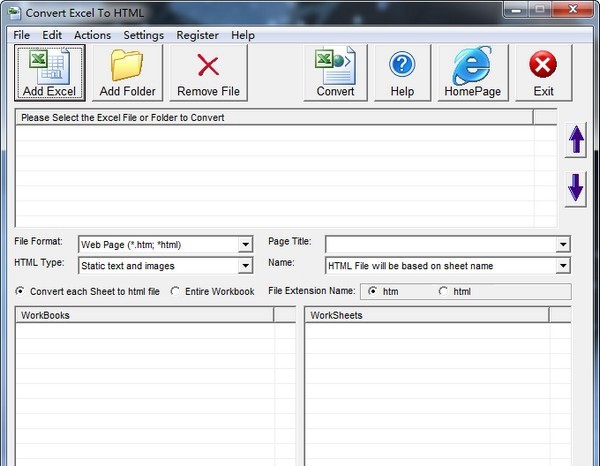600x466 pixels.
Task: Open the Edit menu
Action: point(52,35)
